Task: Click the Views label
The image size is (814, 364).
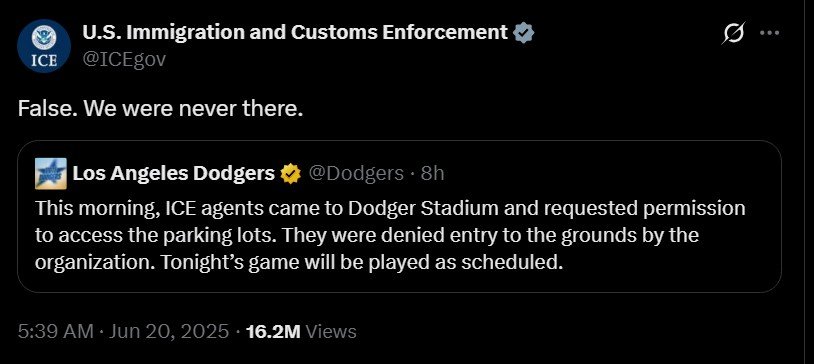Action: click(x=331, y=331)
